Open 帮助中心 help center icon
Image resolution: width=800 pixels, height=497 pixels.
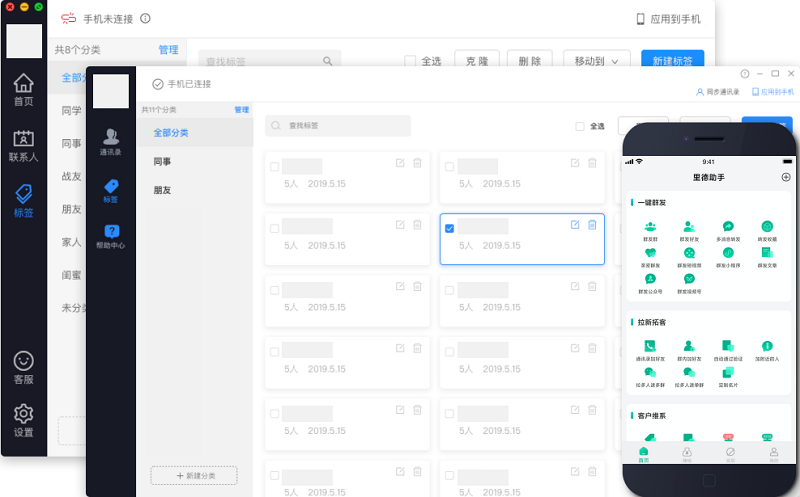[x=111, y=236]
